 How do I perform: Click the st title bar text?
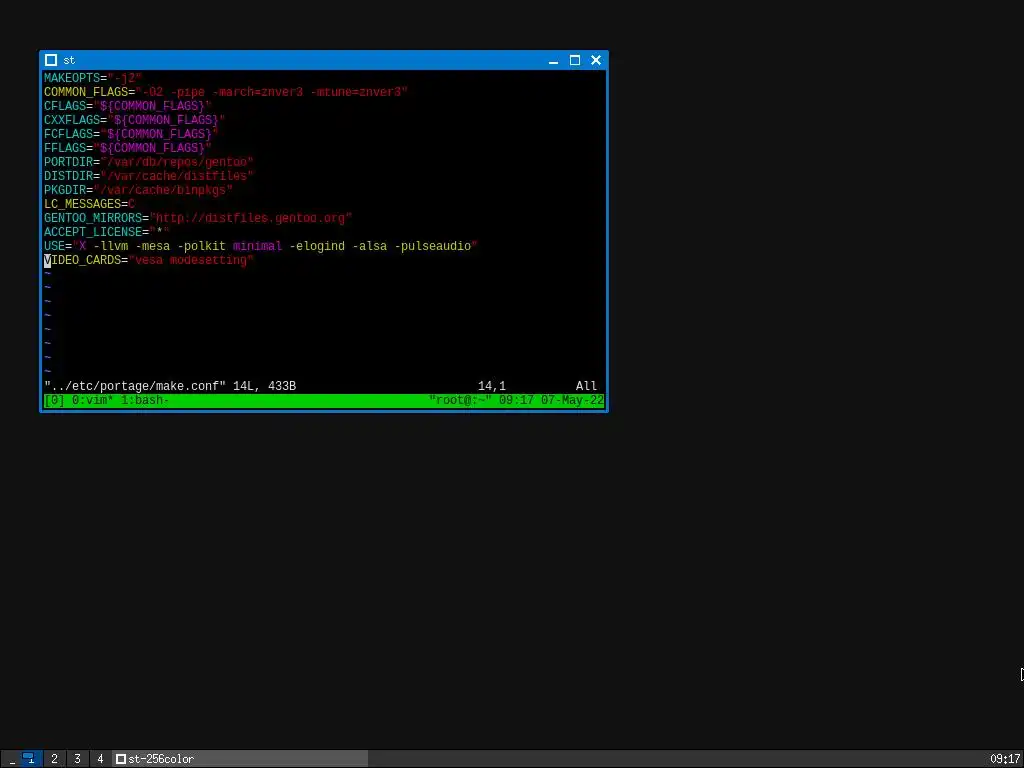click(x=69, y=60)
